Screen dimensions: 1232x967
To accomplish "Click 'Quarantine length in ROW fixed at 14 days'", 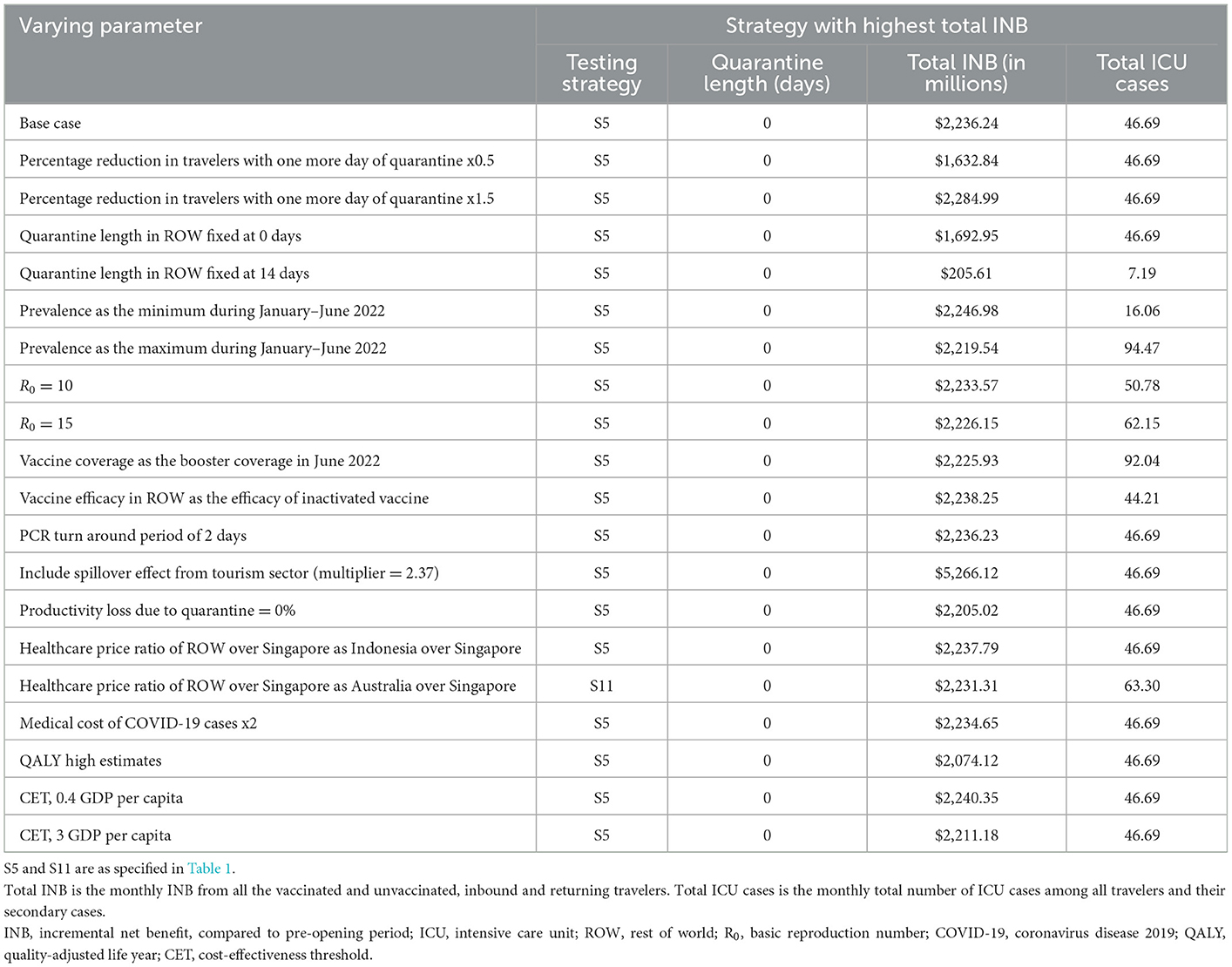I will [x=165, y=274].
